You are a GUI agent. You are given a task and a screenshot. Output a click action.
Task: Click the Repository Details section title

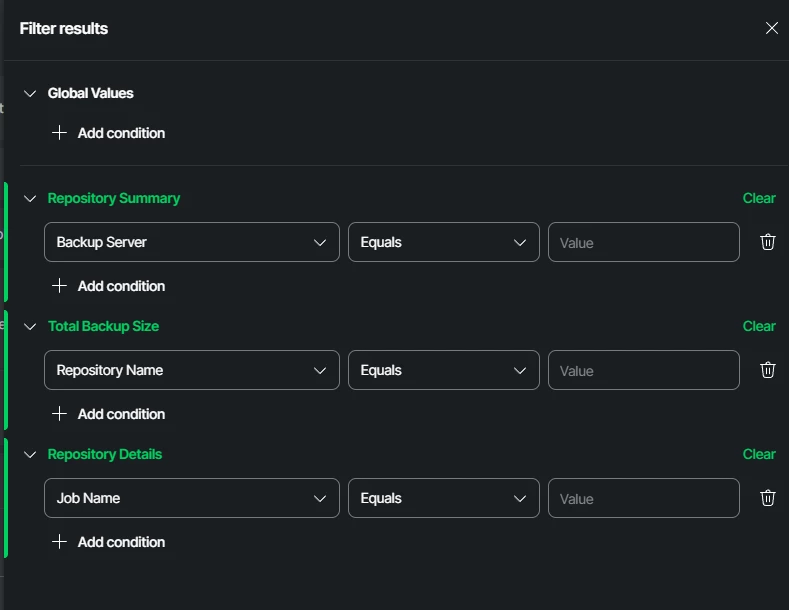[x=105, y=454]
